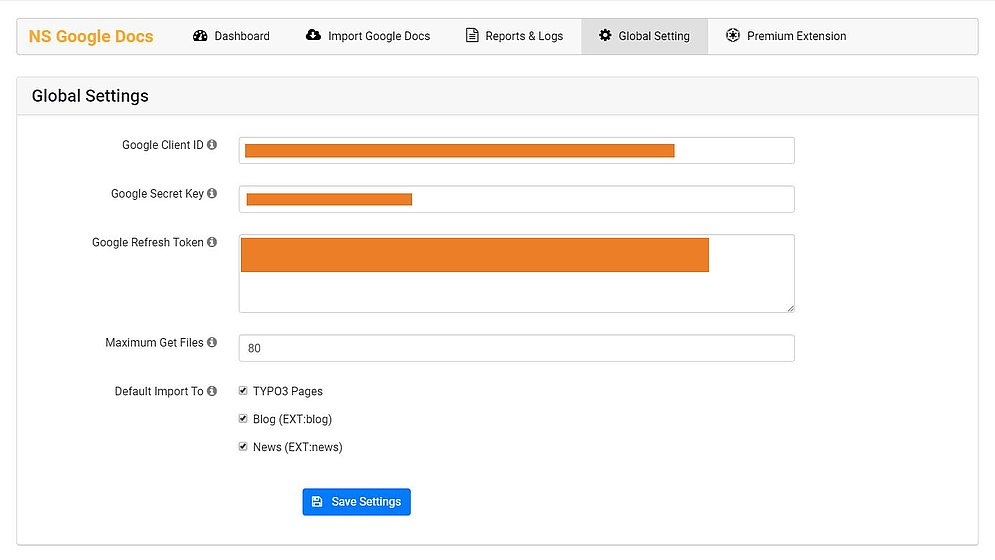Click info icon beside Default Import To

(x=212, y=391)
